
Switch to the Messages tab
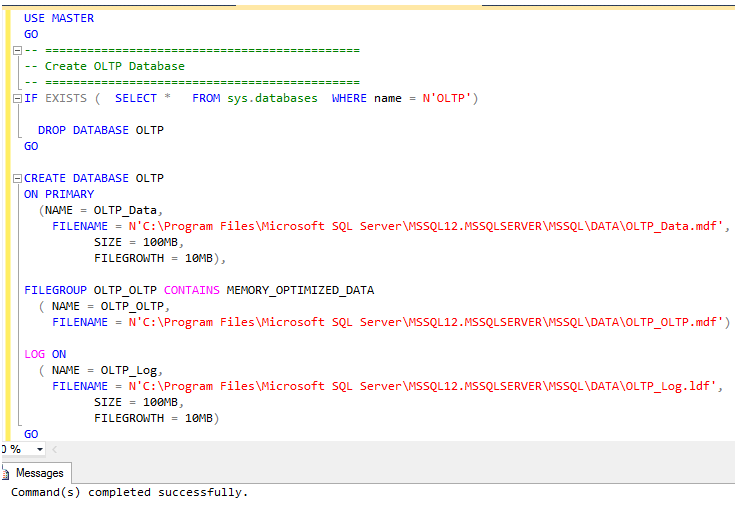tap(39, 473)
